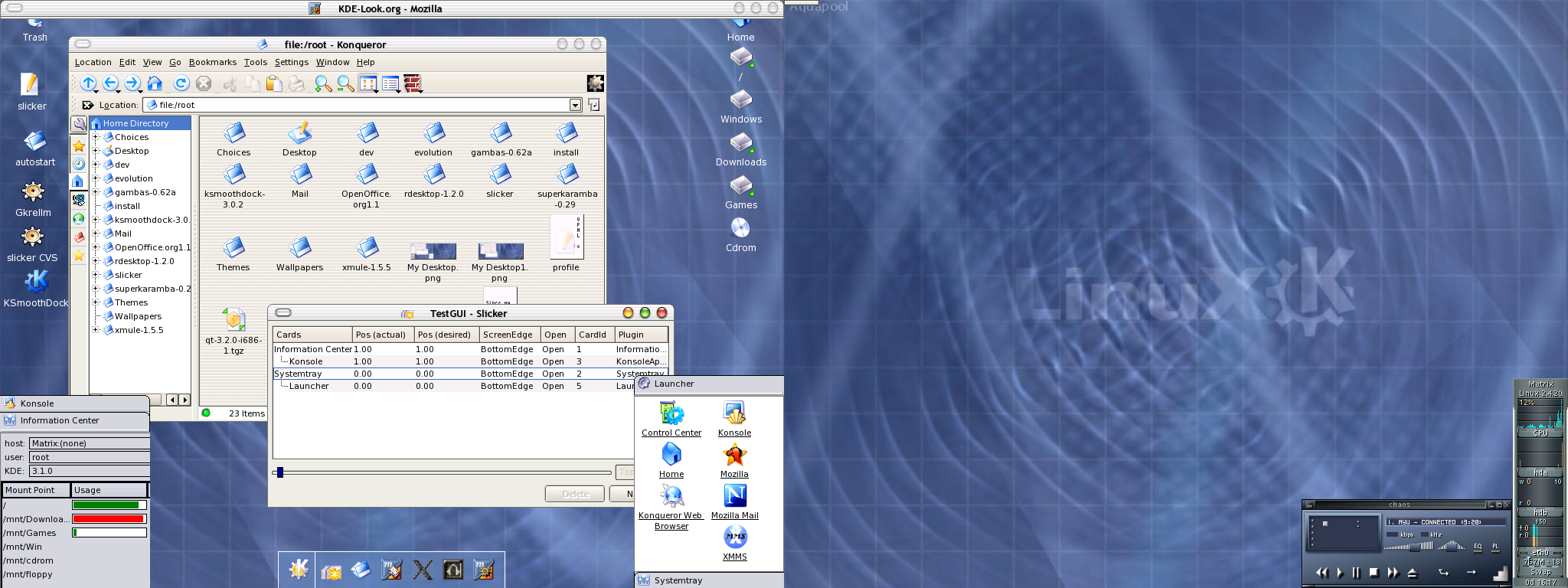Click the Go button beside the location bar
Screen dimensions: 1568x588
(x=593, y=105)
